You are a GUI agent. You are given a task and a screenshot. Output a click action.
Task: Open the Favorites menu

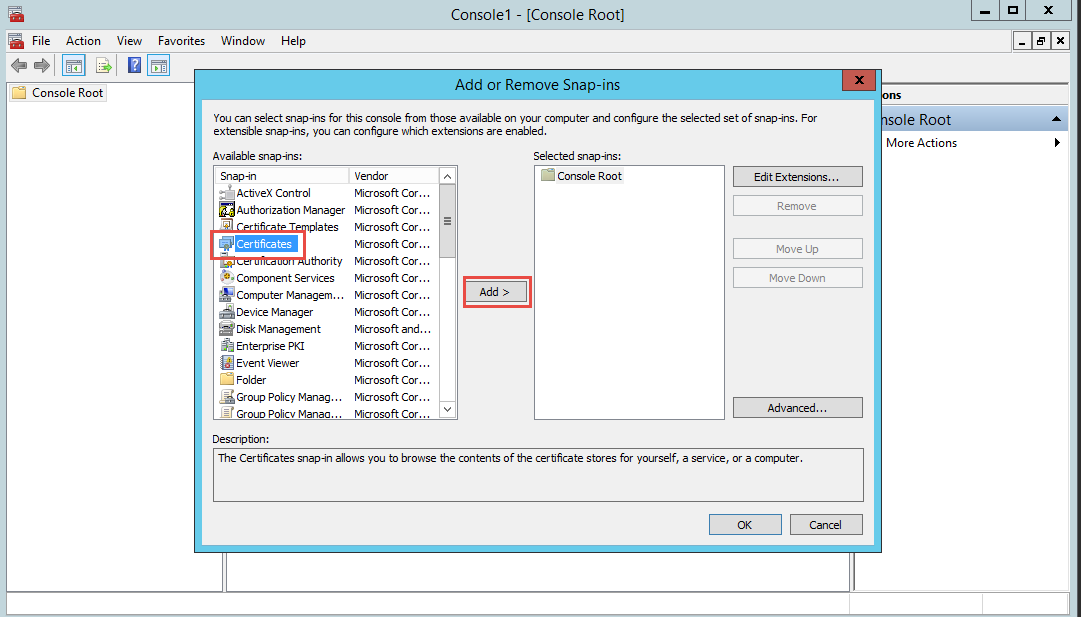(181, 41)
